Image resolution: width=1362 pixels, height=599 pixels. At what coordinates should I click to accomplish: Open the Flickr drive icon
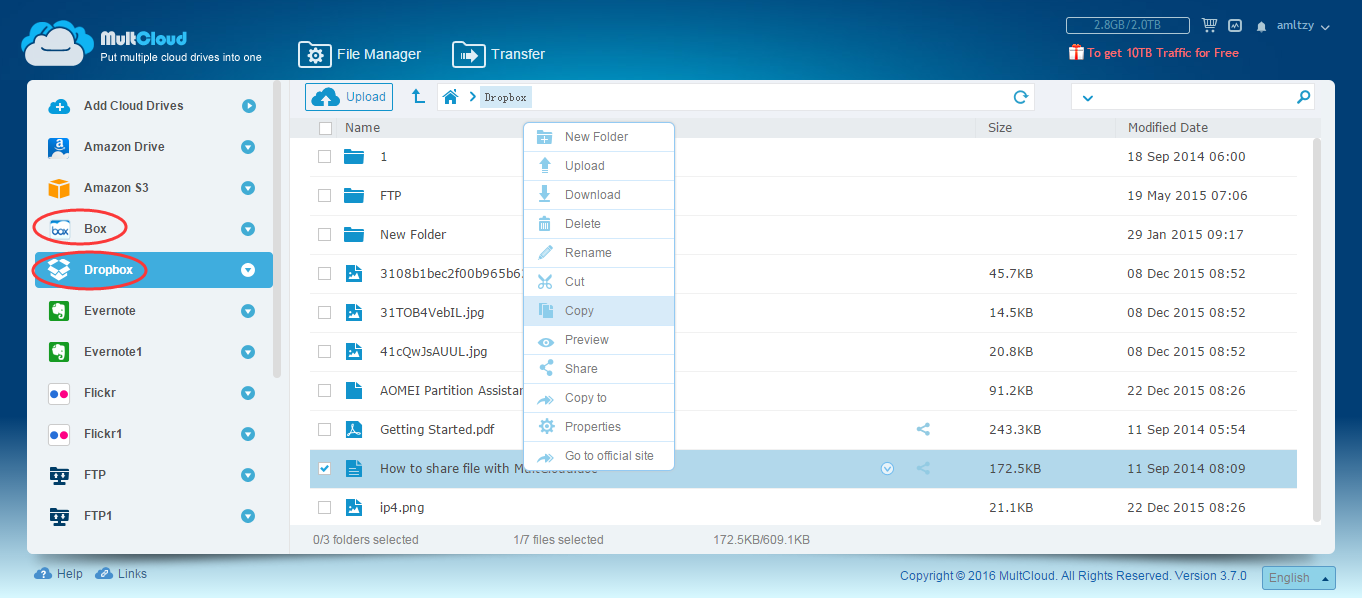tap(59, 393)
